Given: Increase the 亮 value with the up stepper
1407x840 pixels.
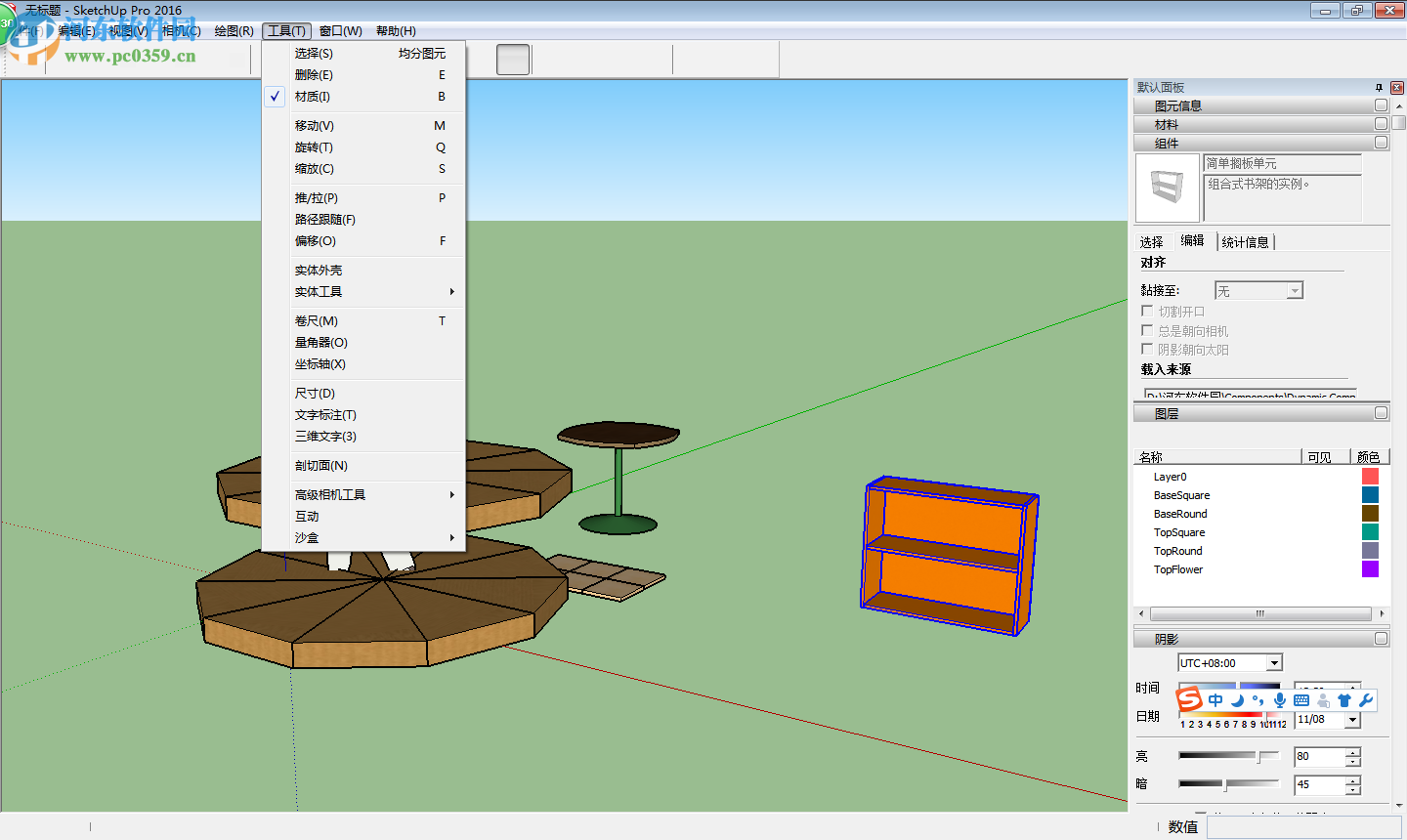Looking at the screenshot, I should pyautogui.click(x=1352, y=751).
